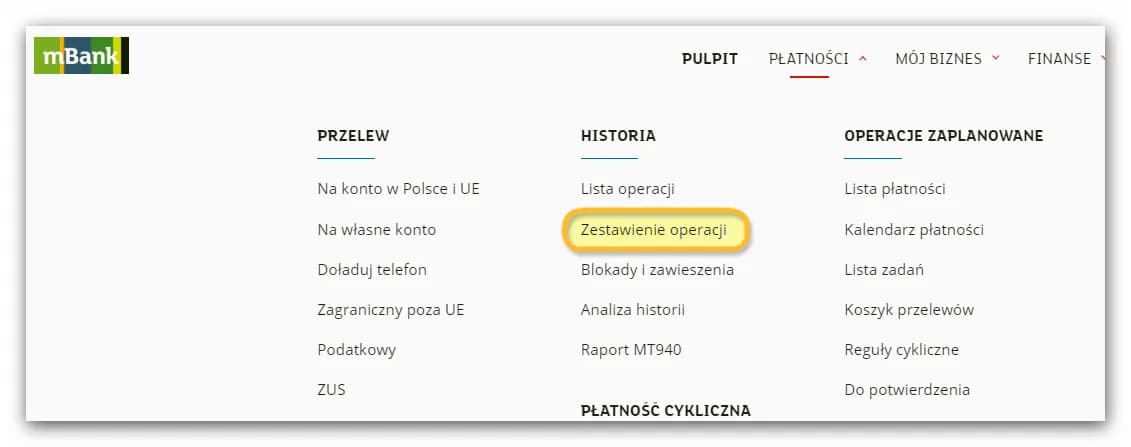Collapse the Płatności menu chevron
The width and height of the screenshot is (1131, 447).
(x=862, y=59)
